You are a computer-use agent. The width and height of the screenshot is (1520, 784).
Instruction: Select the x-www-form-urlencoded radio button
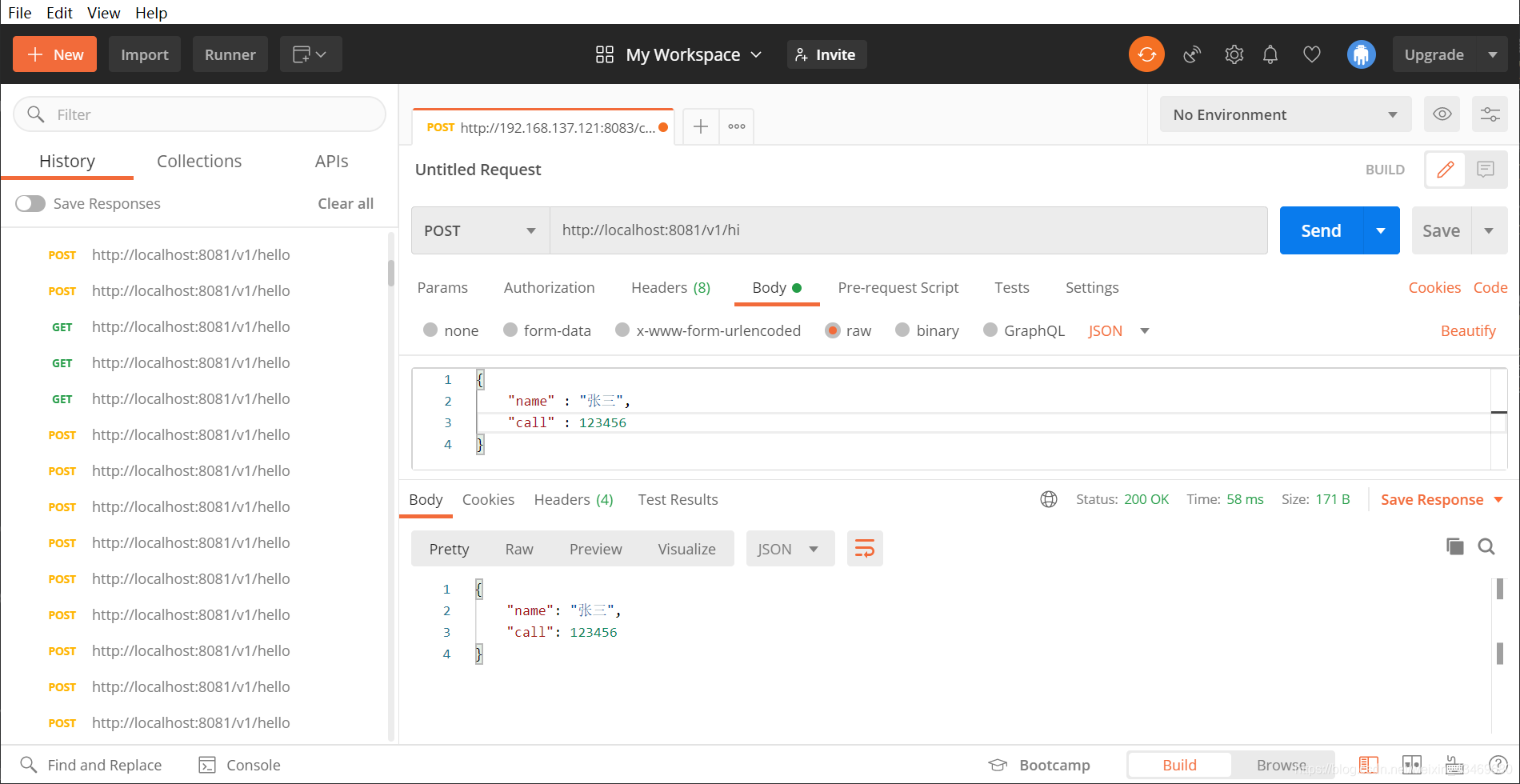(622, 330)
